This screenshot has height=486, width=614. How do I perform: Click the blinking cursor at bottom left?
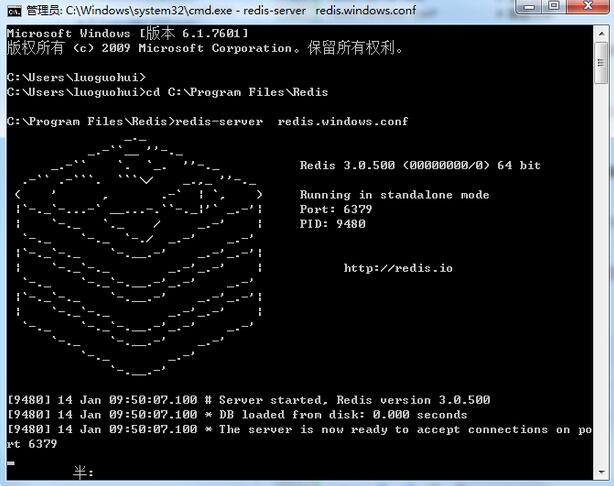click(11, 464)
